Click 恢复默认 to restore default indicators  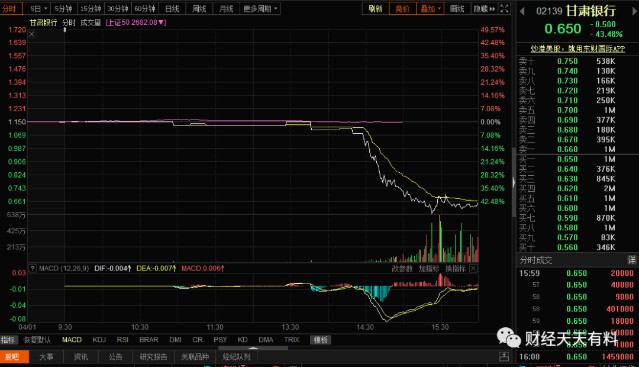tap(37, 340)
